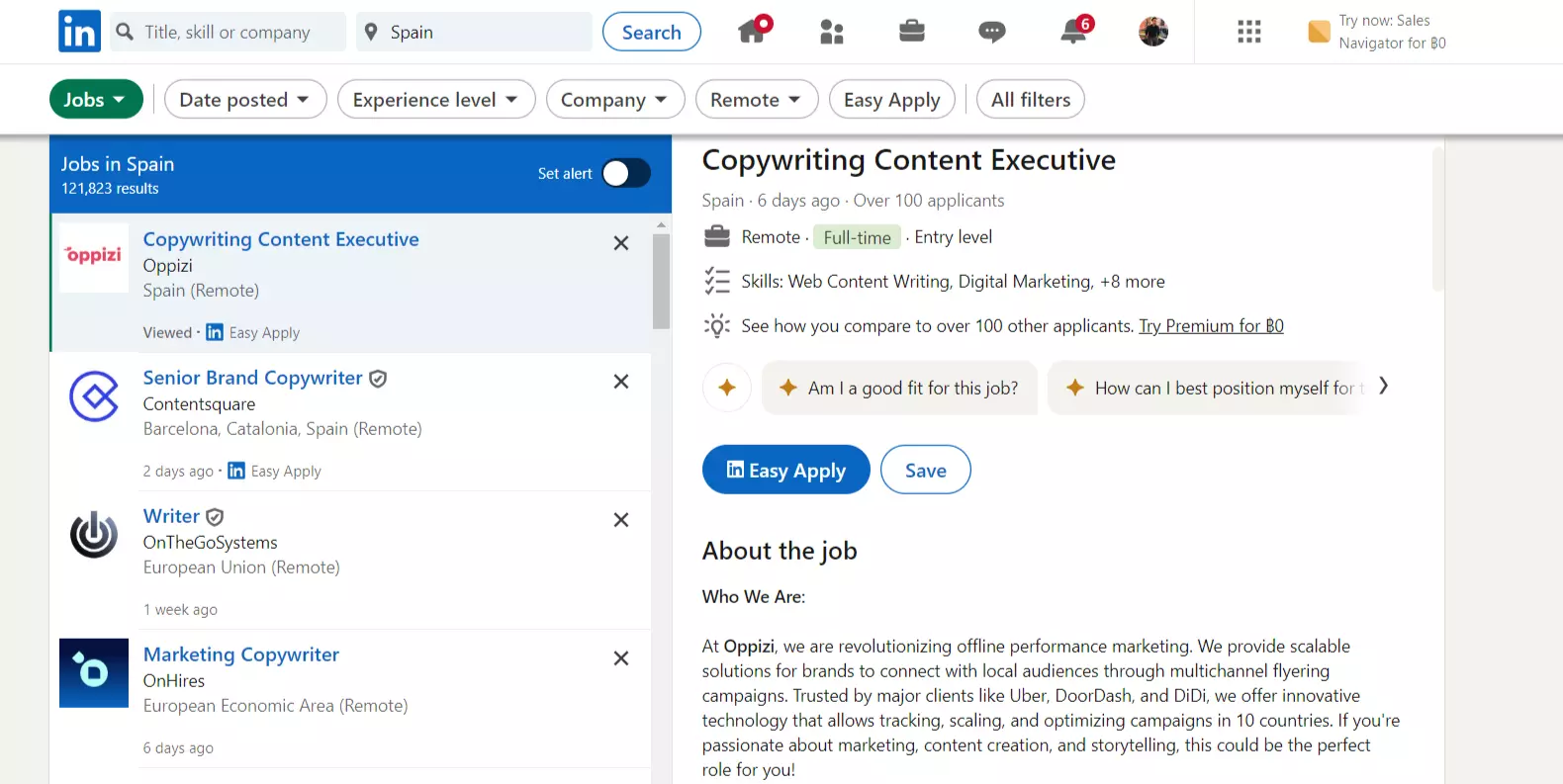Click 'Oppizi' under Copywriting Content Executive
Image resolution: width=1563 pixels, height=784 pixels.
[168, 266]
